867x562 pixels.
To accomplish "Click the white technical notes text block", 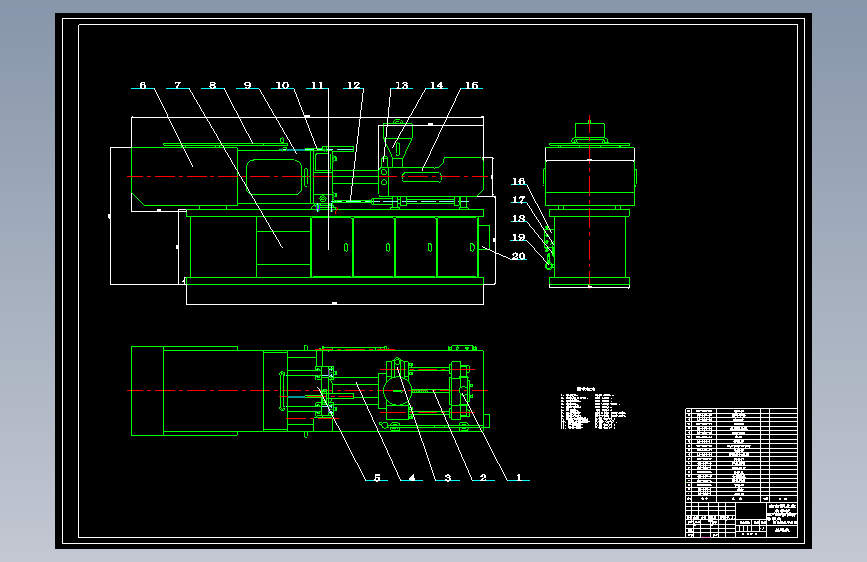I will (x=593, y=408).
